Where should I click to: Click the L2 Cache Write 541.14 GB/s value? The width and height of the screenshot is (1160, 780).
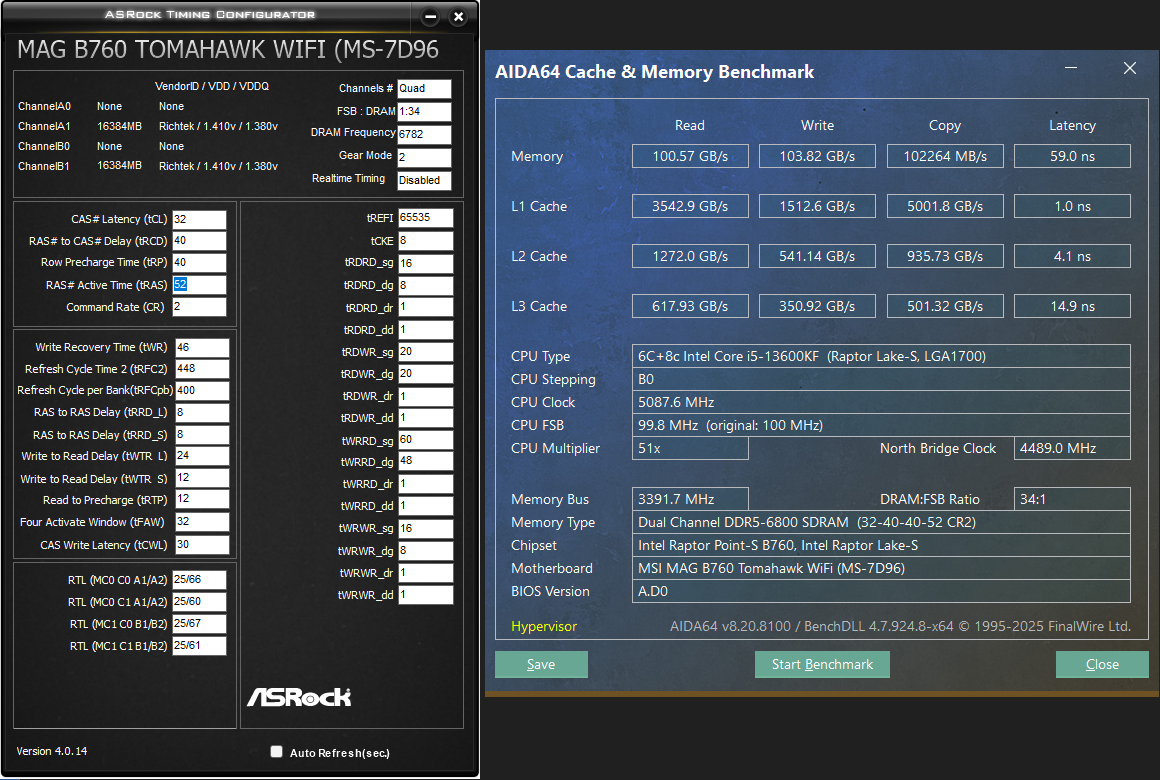(x=817, y=256)
